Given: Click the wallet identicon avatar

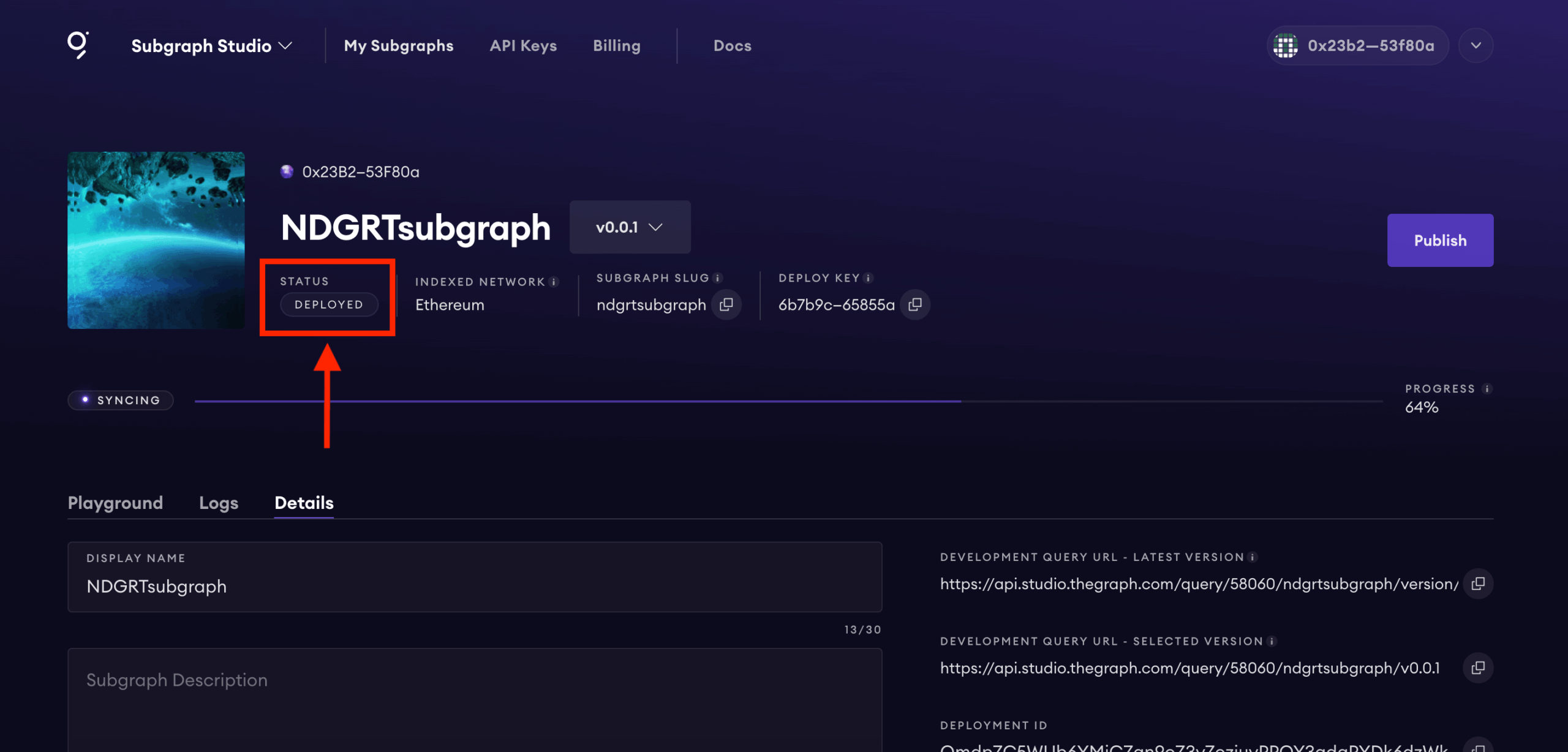Looking at the screenshot, I should tap(1286, 45).
